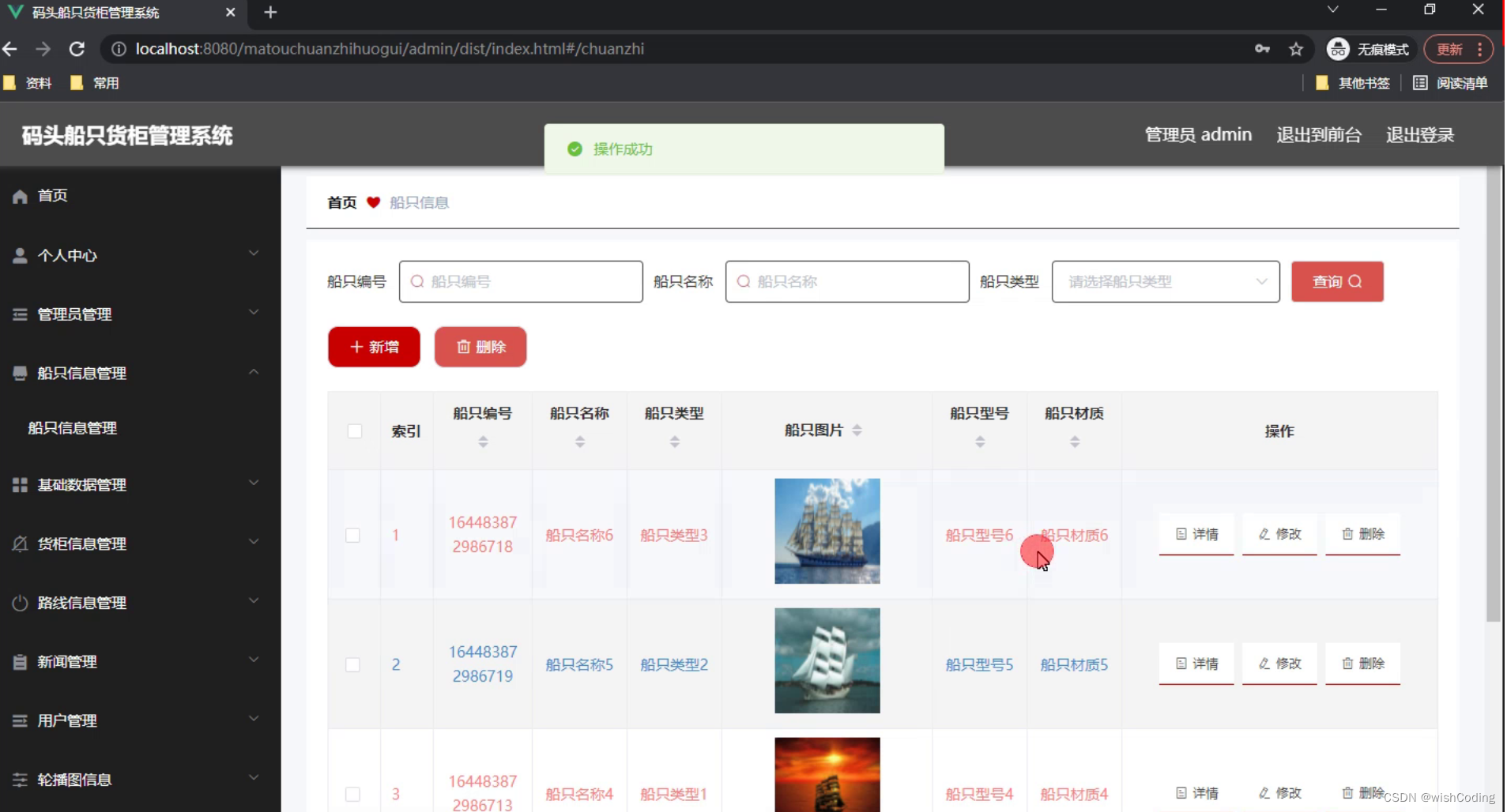The height and width of the screenshot is (812, 1507).
Task: Click the 新增 button to add ship
Action: tap(373, 347)
